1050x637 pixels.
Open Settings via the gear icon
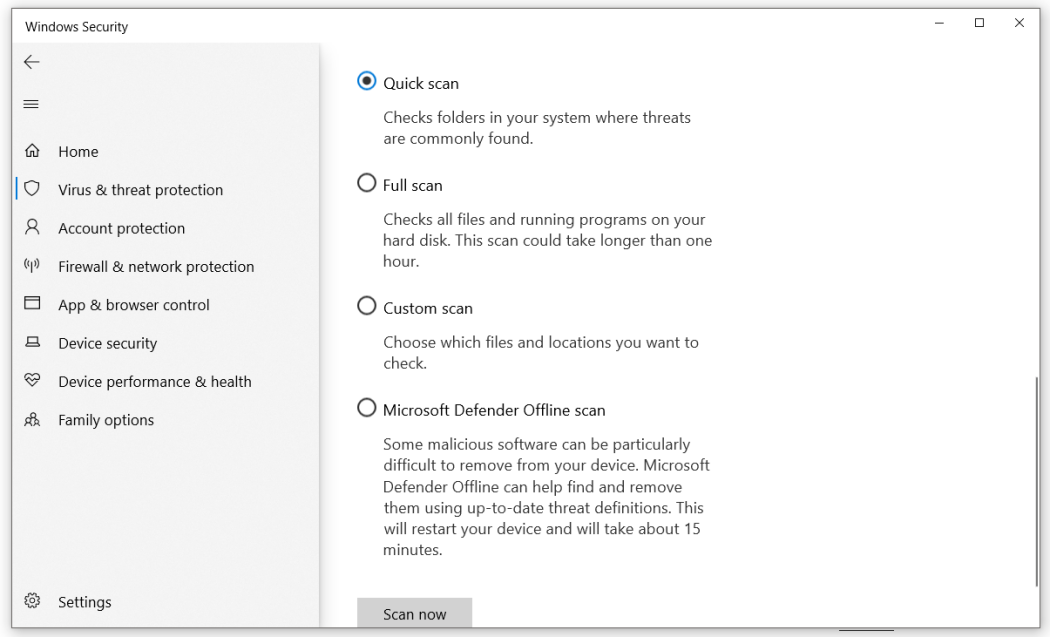point(31,601)
